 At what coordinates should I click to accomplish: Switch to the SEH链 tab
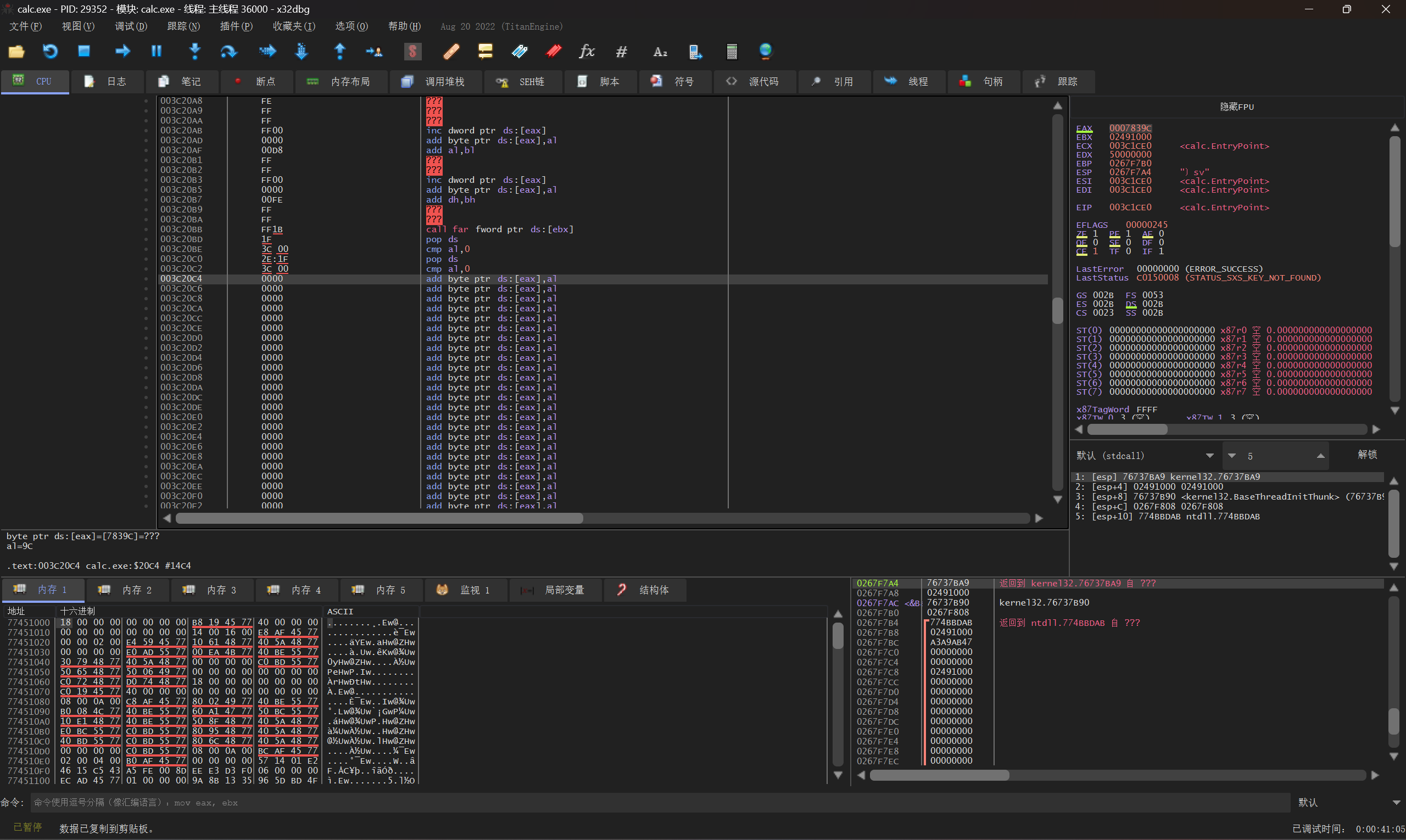(x=523, y=81)
